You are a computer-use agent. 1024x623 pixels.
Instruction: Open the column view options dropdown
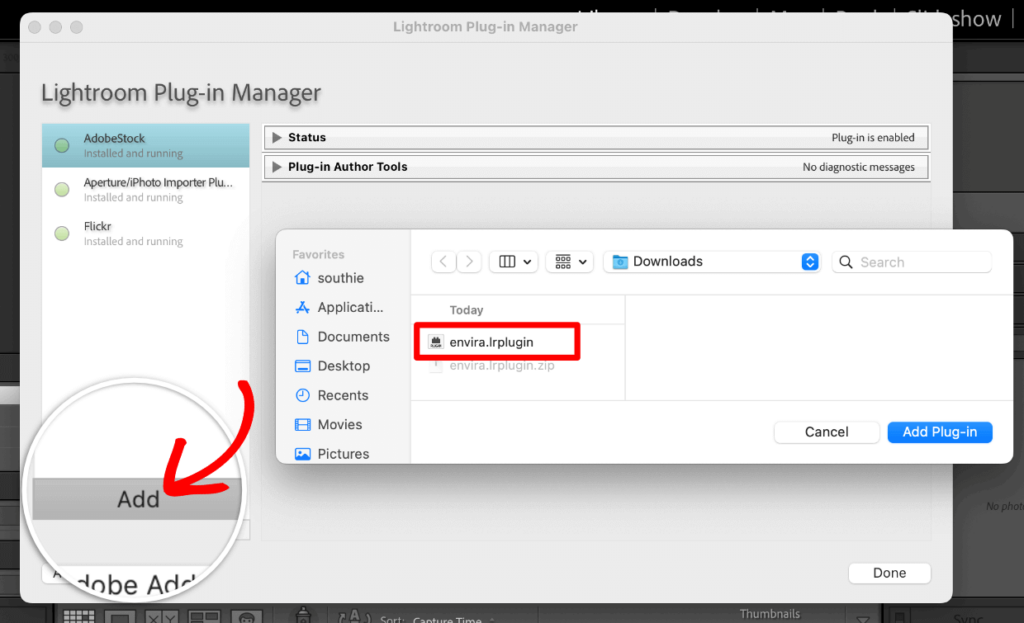tap(514, 261)
